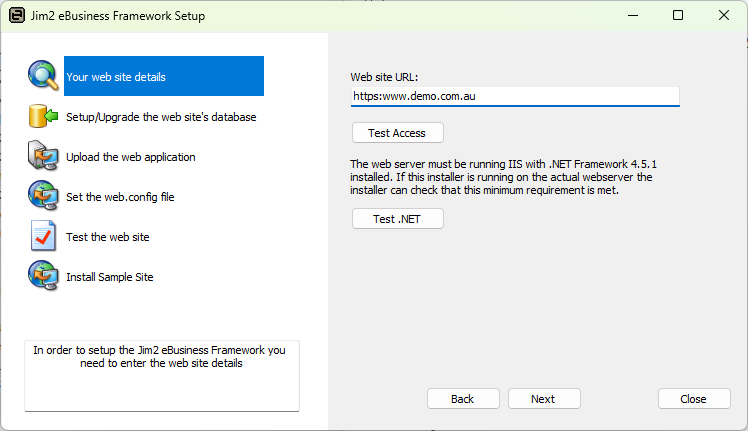Click the Jim2 app icon in title bar
The width and height of the screenshot is (748, 431).
click(16, 16)
